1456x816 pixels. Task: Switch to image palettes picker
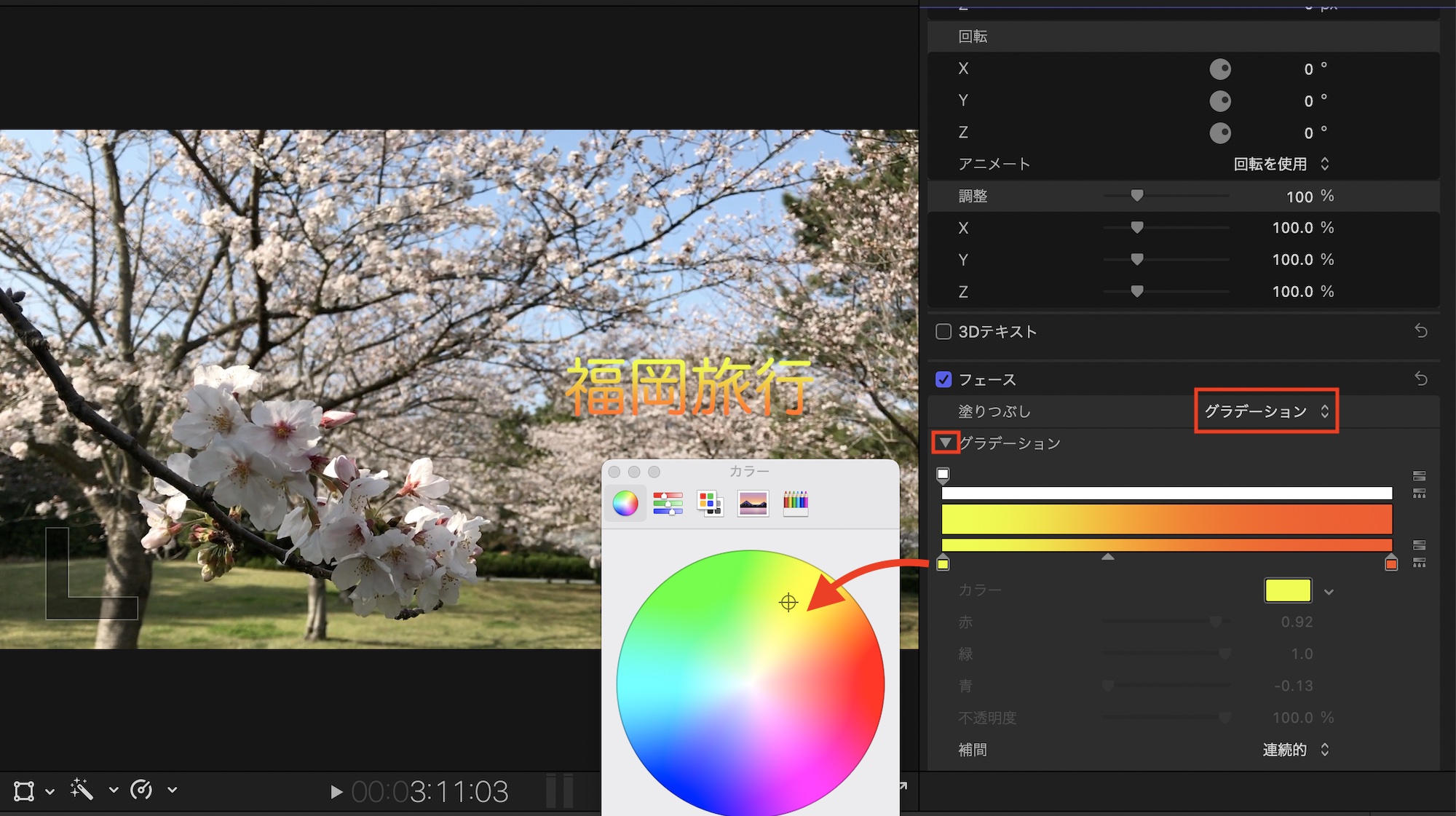pos(753,503)
